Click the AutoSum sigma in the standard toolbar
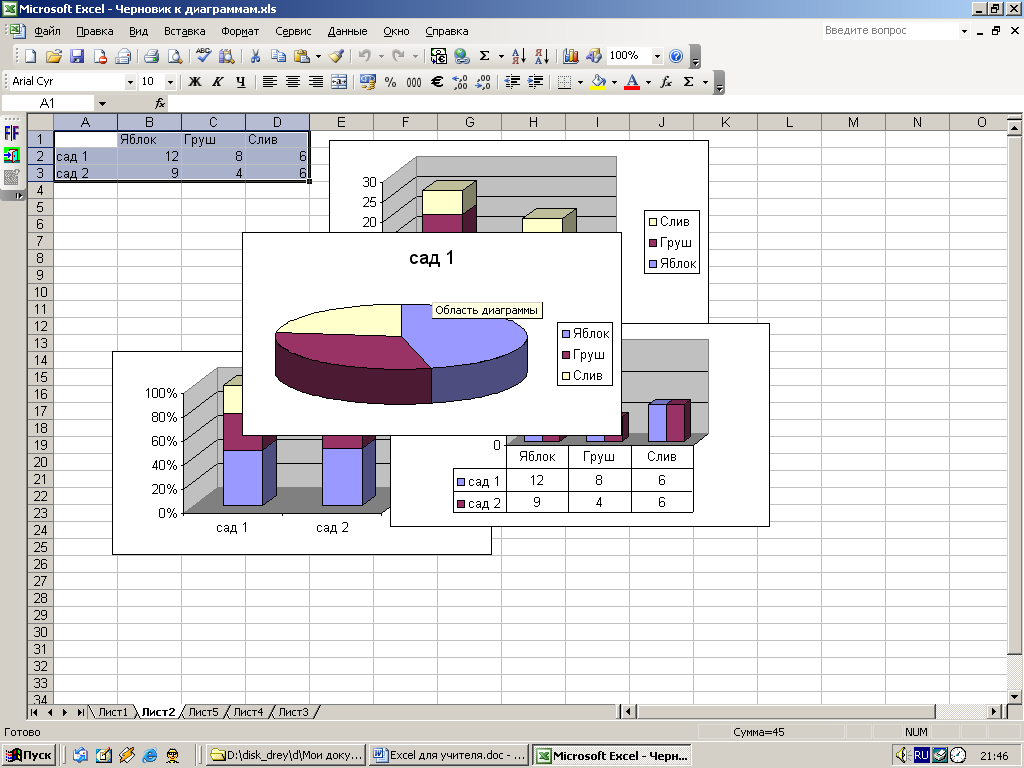The height and width of the screenshot is (768, 1024). pos(485,56)
